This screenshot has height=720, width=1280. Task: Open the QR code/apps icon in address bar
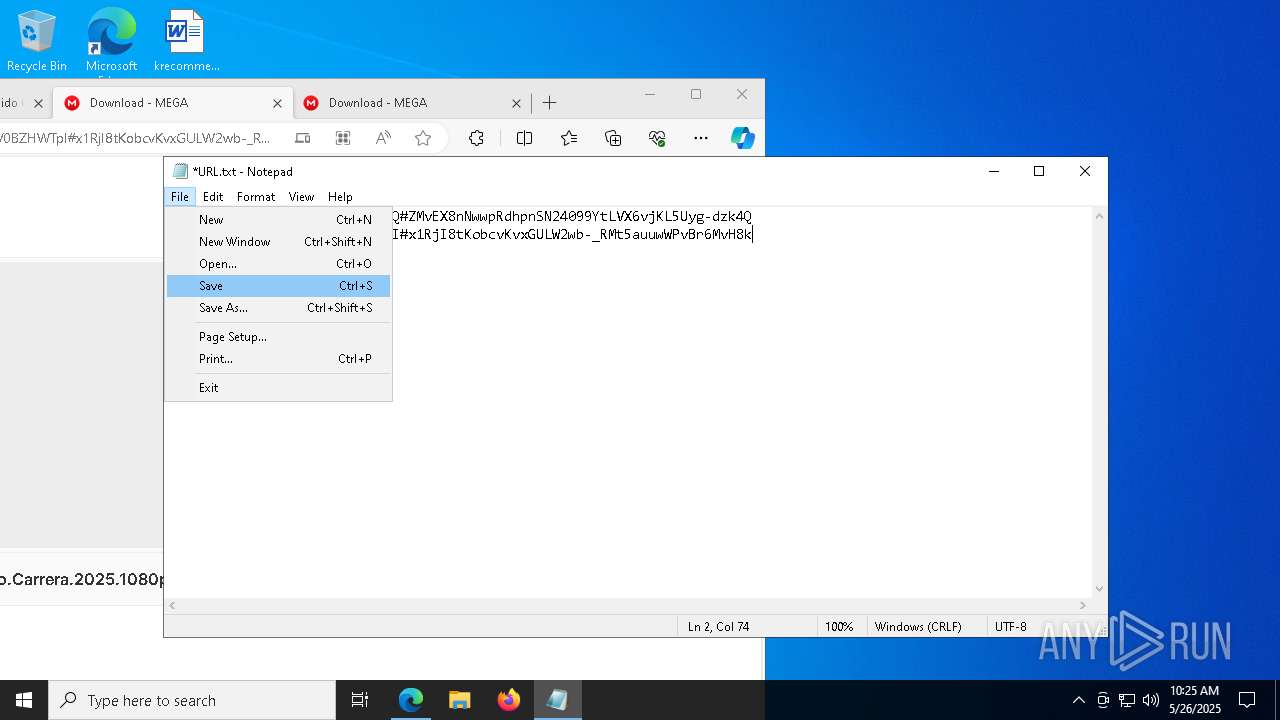point(343,138)
